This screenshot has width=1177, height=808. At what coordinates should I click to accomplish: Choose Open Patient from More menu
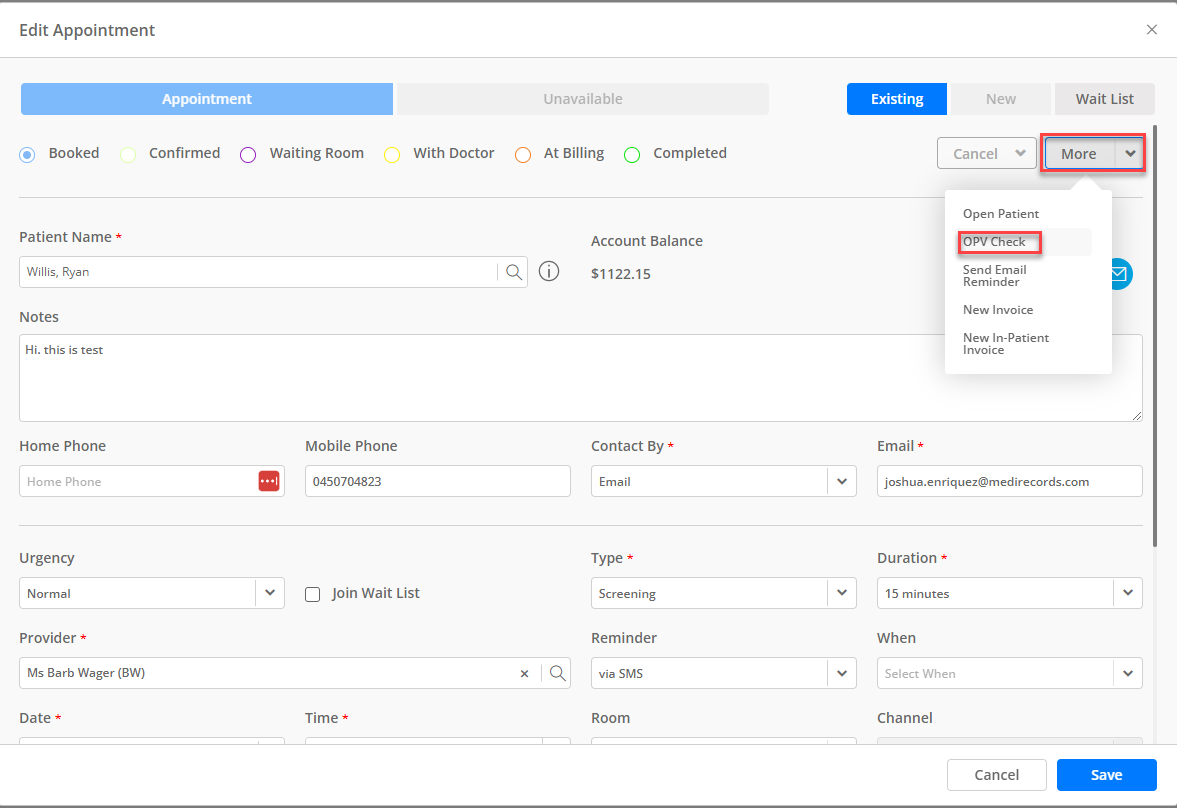(x=1001, y=214)
